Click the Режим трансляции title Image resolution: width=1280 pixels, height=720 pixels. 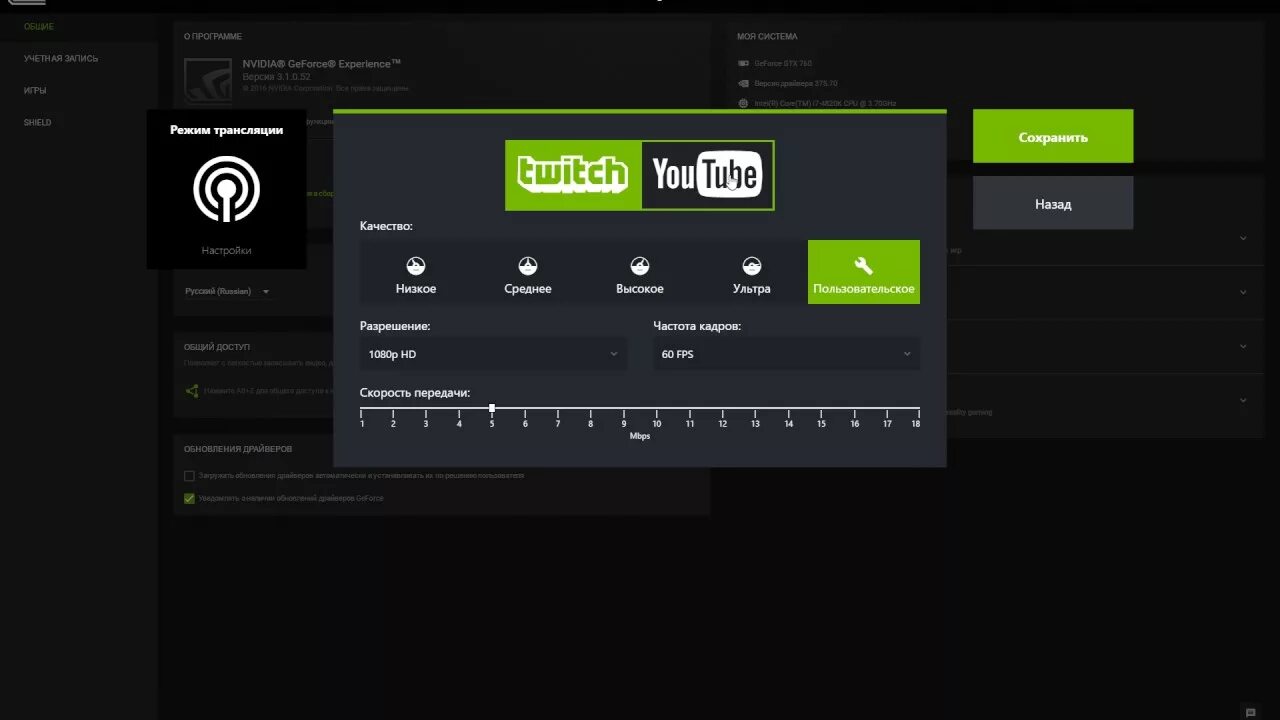tap(226, 130)
